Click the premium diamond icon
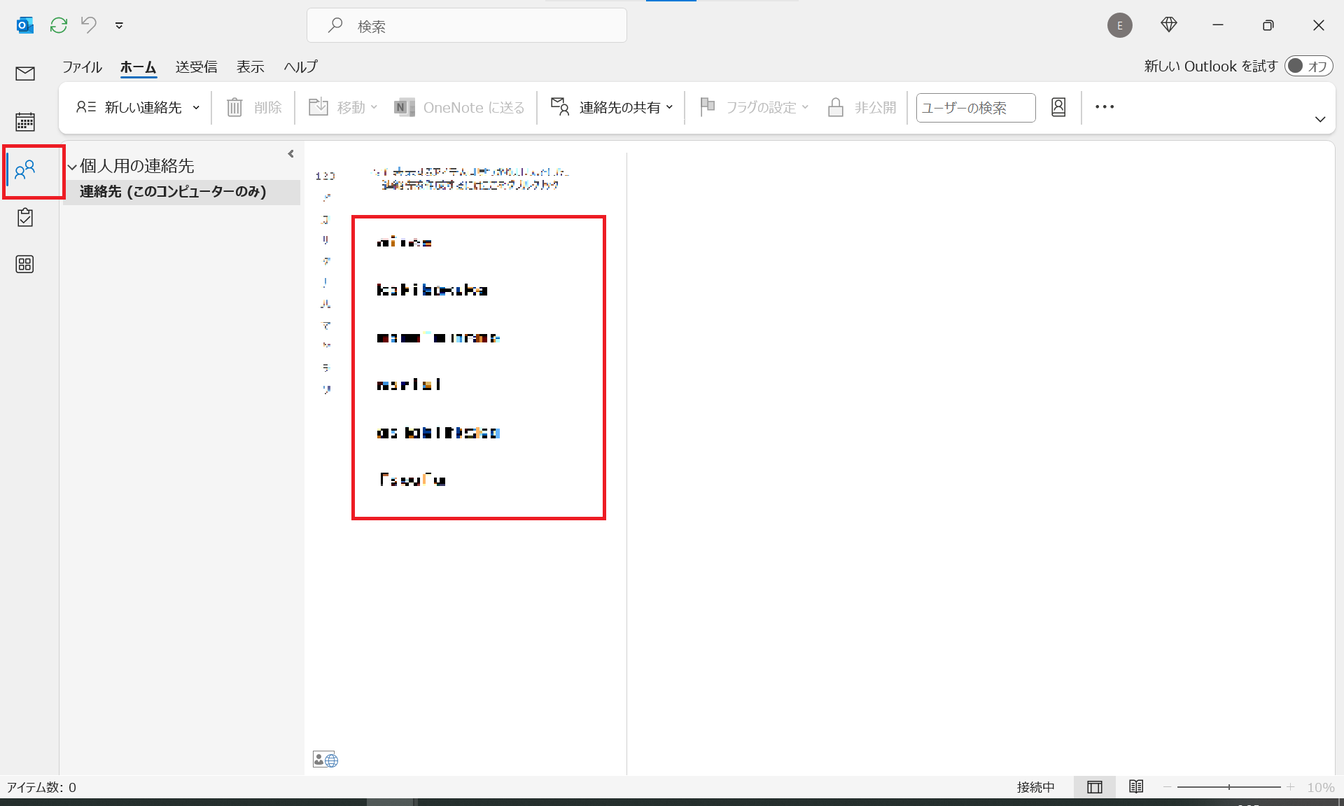The height and width of the screenshot is (806, 1344). point(1169,25)
